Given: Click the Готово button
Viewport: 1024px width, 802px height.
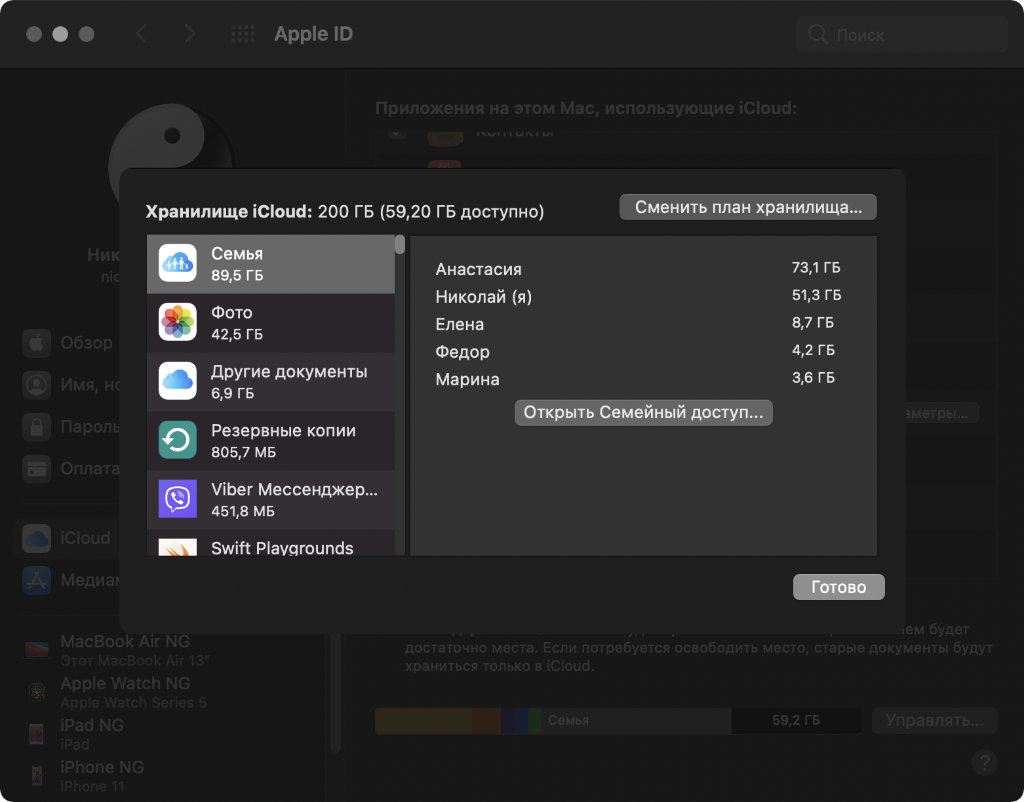Looking at the screenshot, I should 839,586.
